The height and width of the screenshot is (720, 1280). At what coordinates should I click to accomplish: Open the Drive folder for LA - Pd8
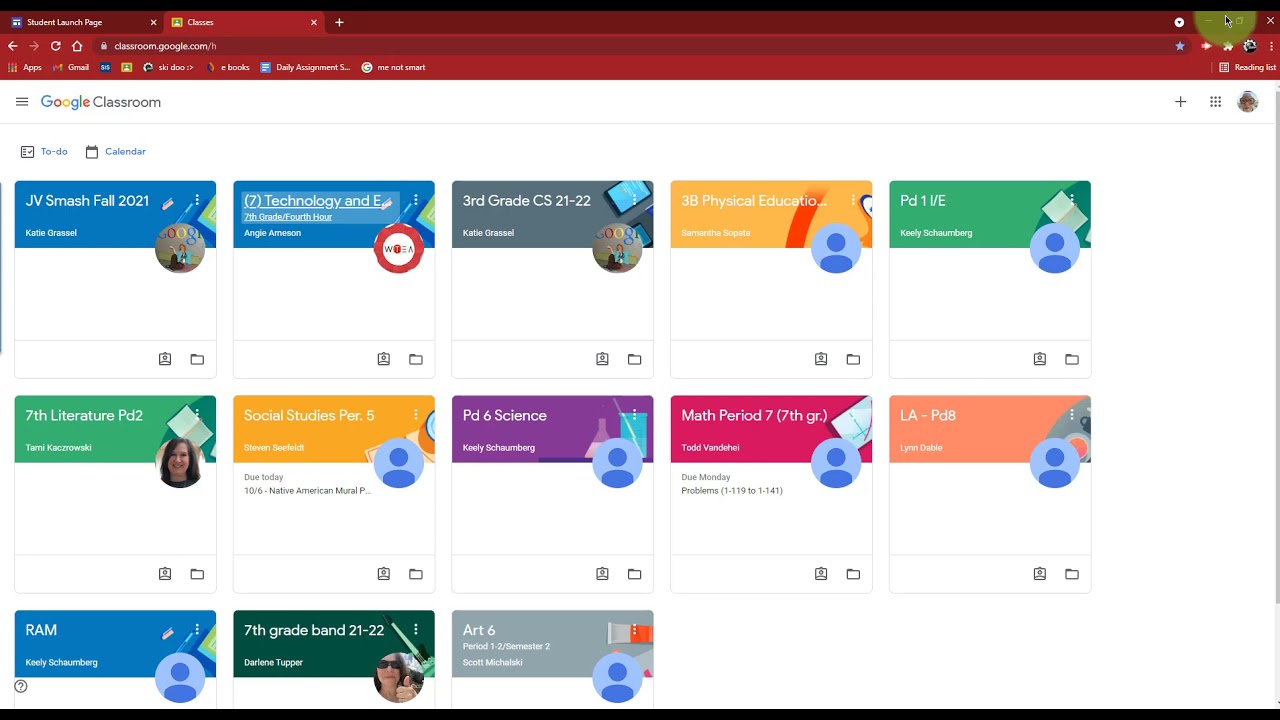pos(1072,574)
